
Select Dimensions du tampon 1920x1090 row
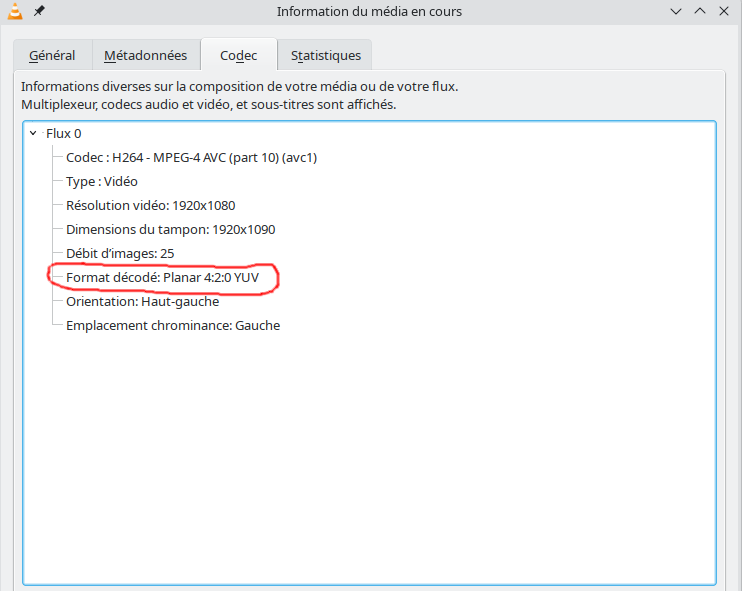click(x=170, y=229)
